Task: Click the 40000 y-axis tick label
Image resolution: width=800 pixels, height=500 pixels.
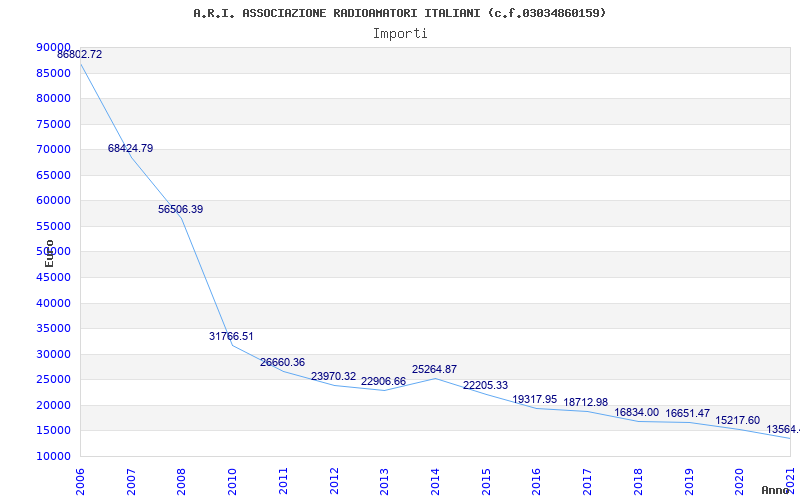Action: [53, 303]
